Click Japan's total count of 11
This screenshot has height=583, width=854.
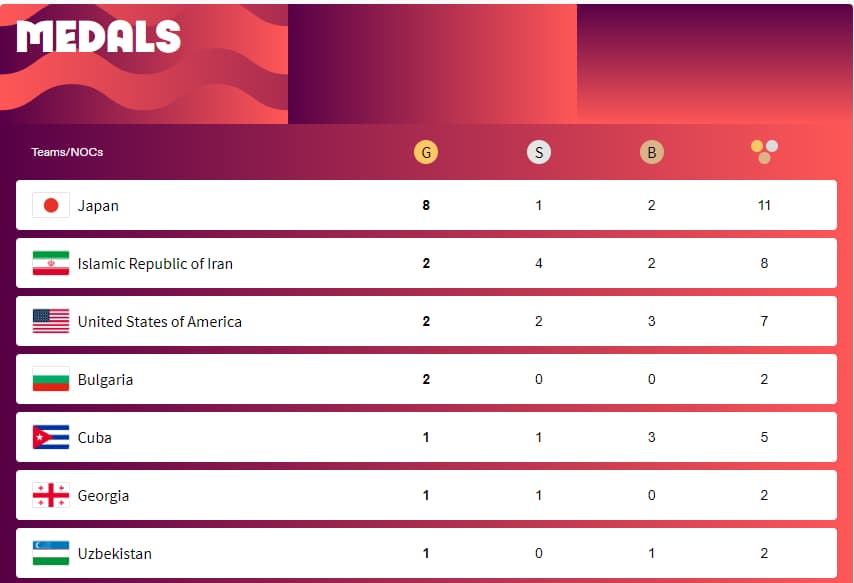pos(764,205)
